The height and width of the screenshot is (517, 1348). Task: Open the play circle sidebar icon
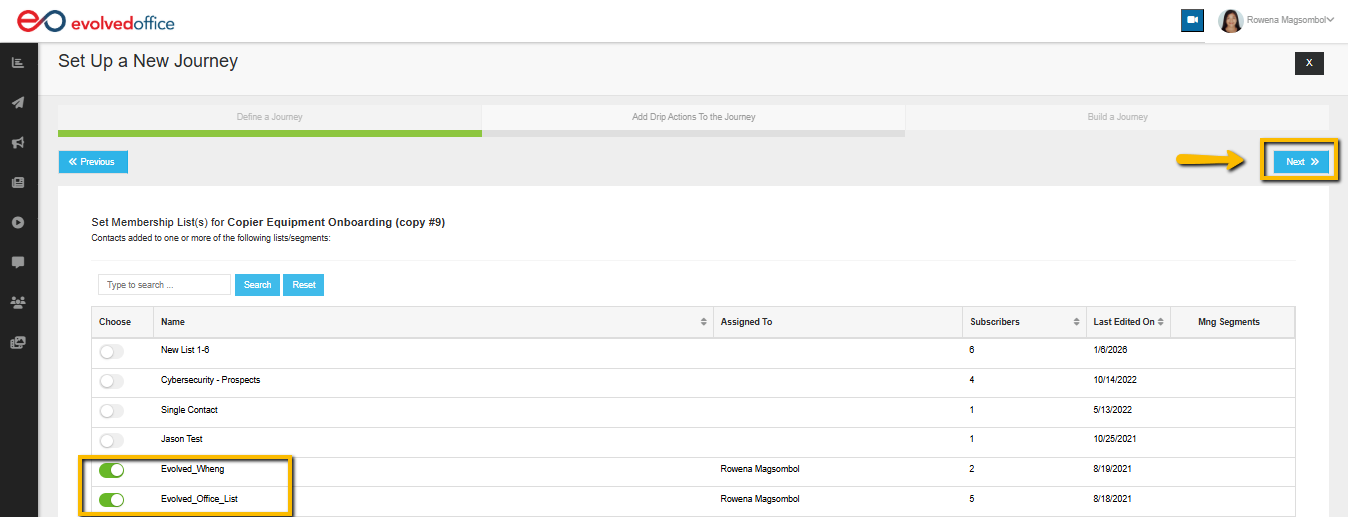tap(18, 222)
